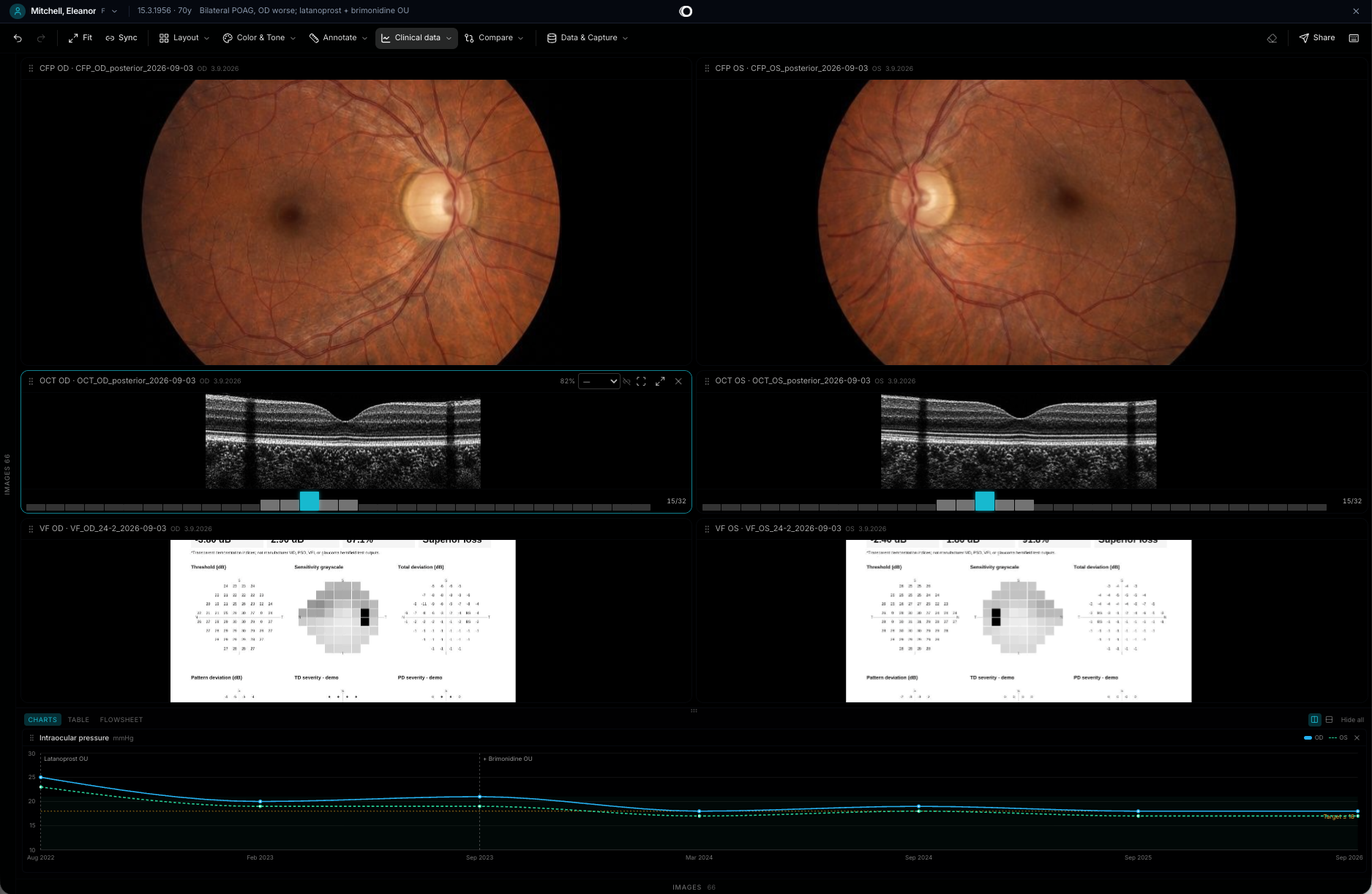
Task: Click the eraser clear-annotations icon
Action: point(1272,38)
